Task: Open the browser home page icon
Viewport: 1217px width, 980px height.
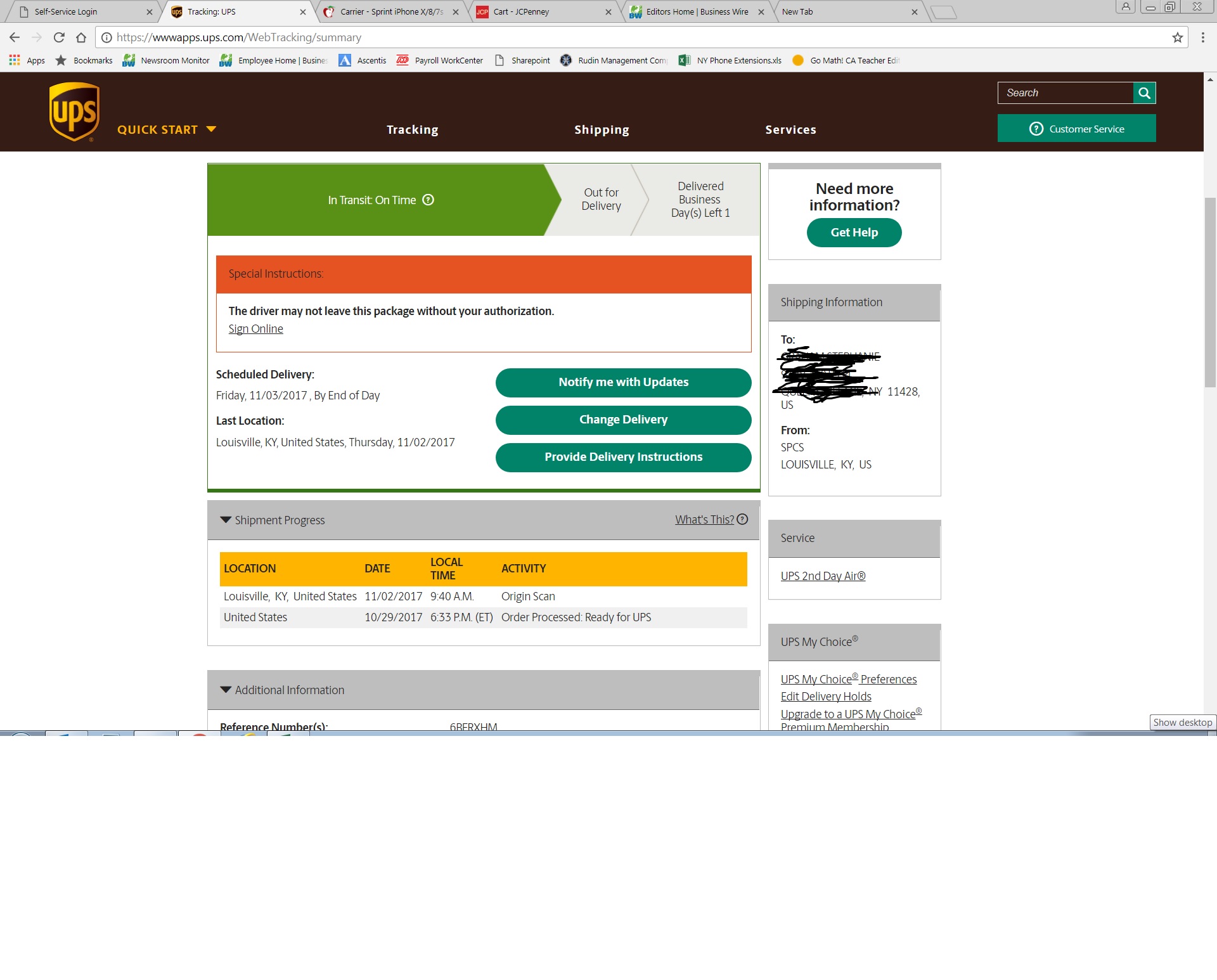Action: click(81, 37)
